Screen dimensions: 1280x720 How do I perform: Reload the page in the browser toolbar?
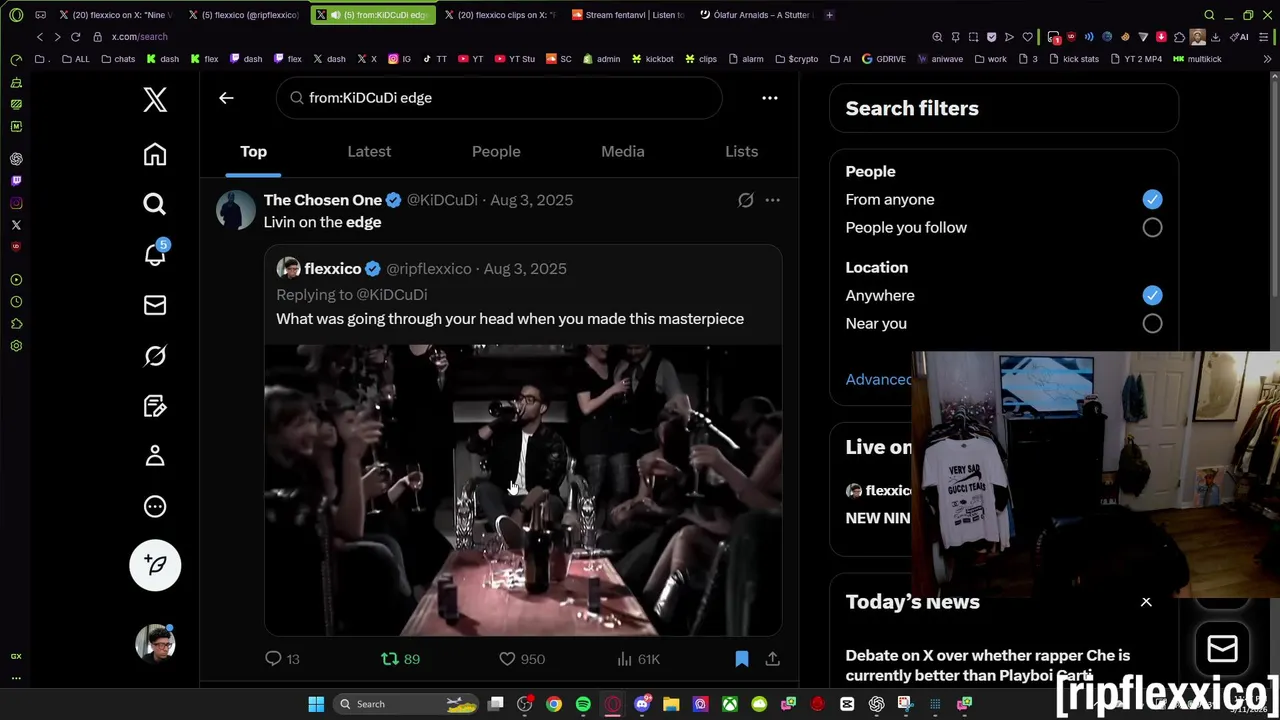click(75, 37)
